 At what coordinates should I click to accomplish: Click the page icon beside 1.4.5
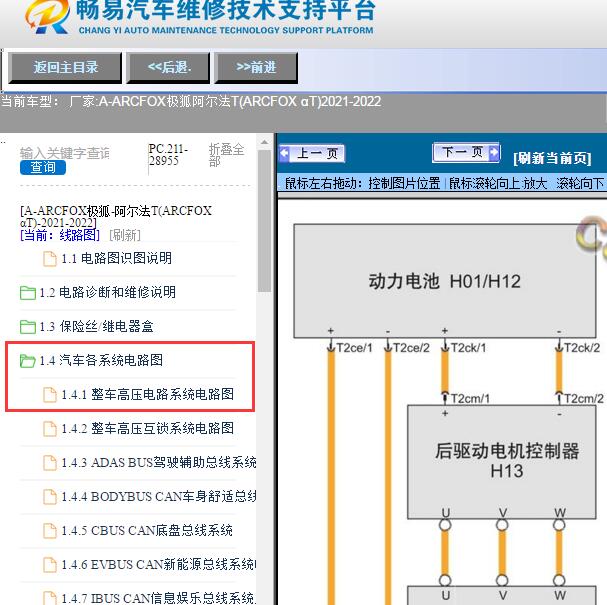[x=50, y=531]
